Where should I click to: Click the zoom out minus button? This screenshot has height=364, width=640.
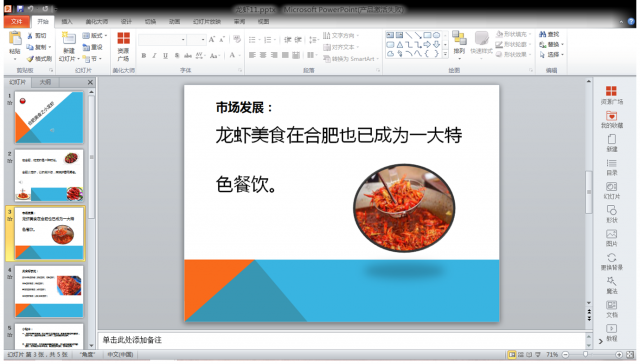point(565,355)
